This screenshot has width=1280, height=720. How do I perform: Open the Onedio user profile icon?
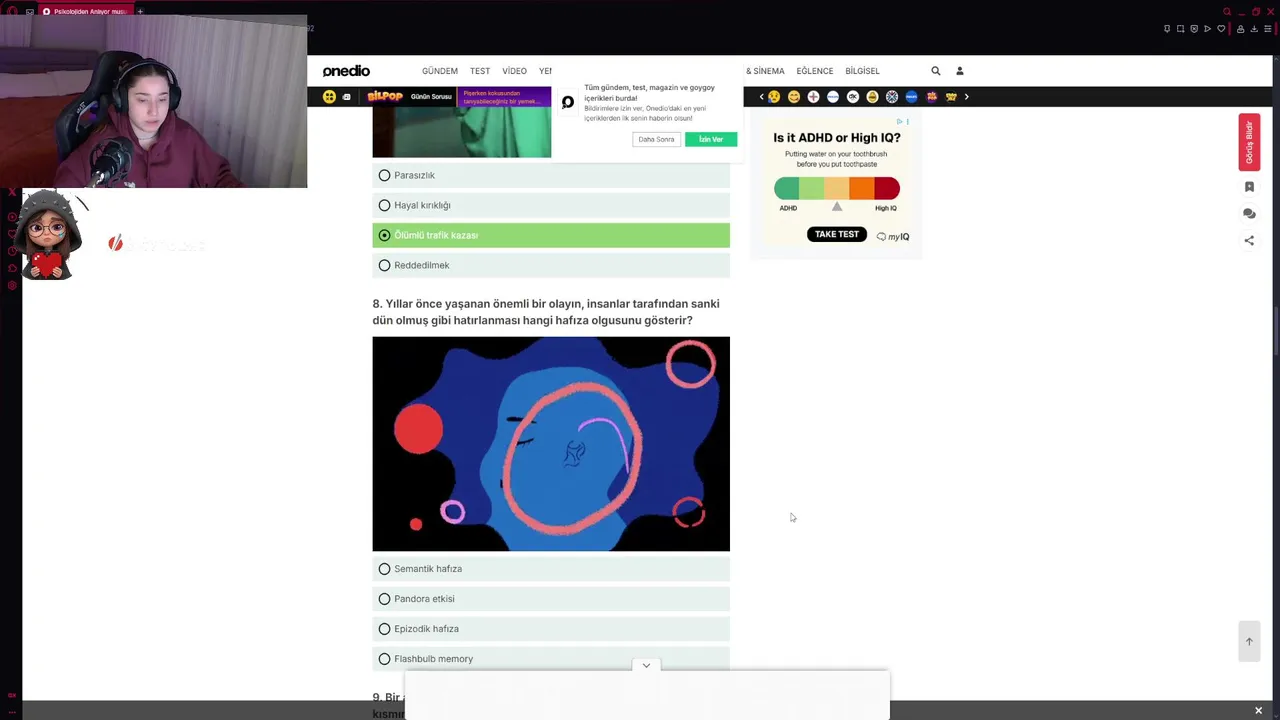point(960,71)
